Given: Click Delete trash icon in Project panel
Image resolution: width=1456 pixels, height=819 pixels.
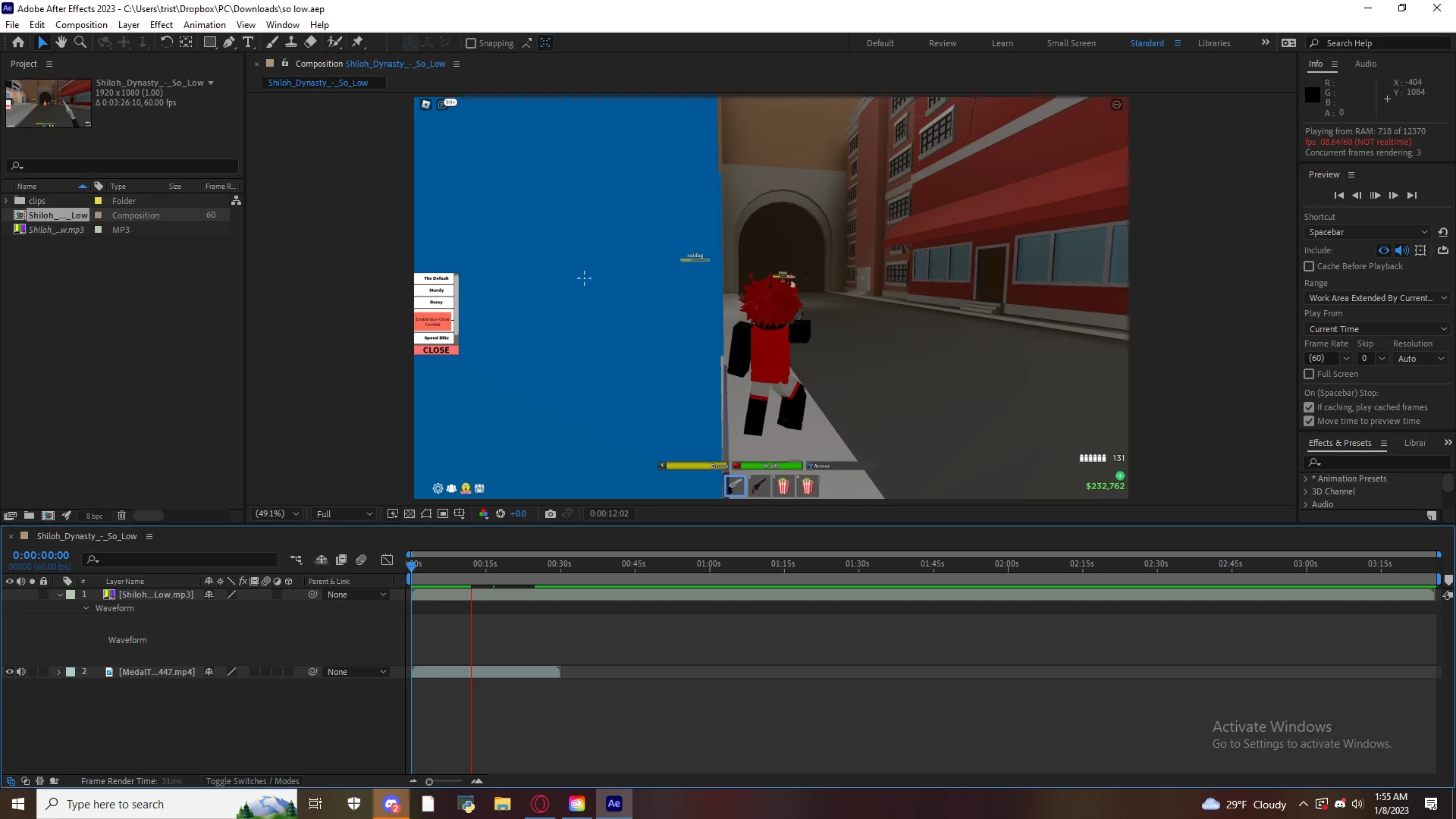Looking at the screenshot, I should pyautogui.click(x=121, y=516).
